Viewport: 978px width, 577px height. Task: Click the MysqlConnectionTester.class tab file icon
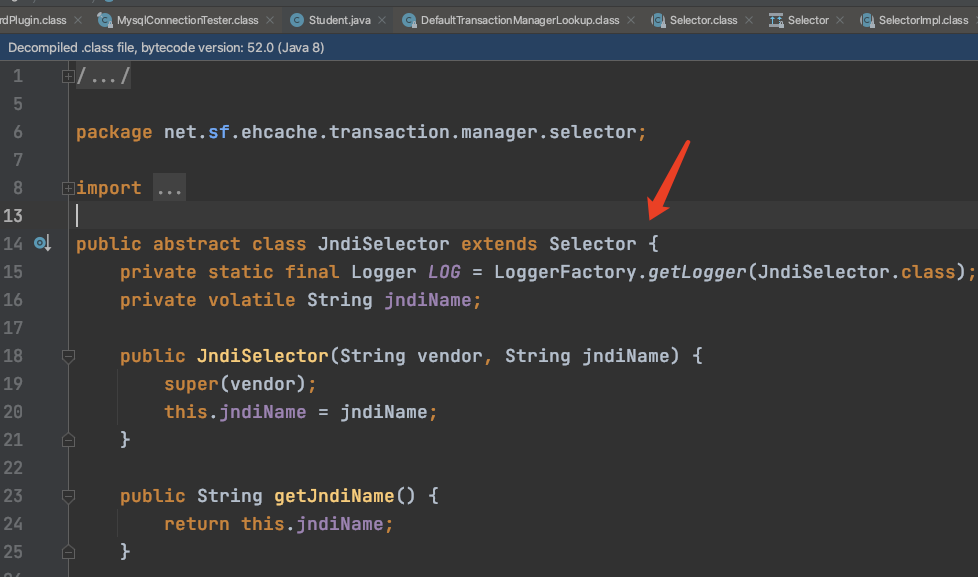coord(105,20)
